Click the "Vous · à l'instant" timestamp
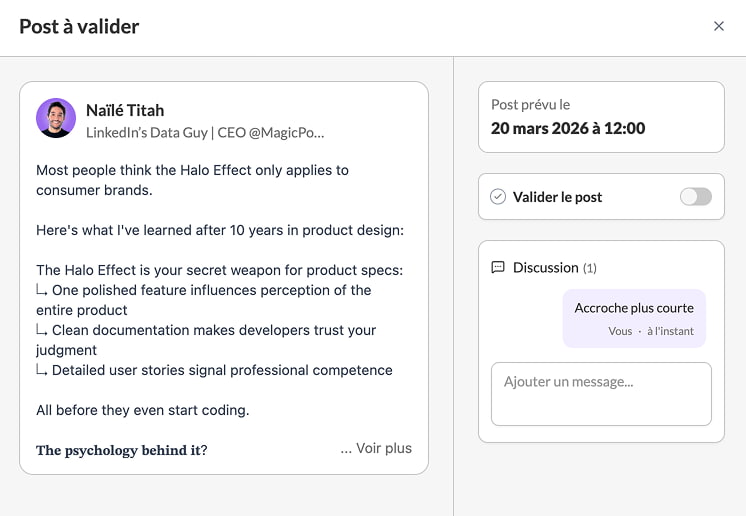Screen dimensions: 746x516 click(650, 331)
